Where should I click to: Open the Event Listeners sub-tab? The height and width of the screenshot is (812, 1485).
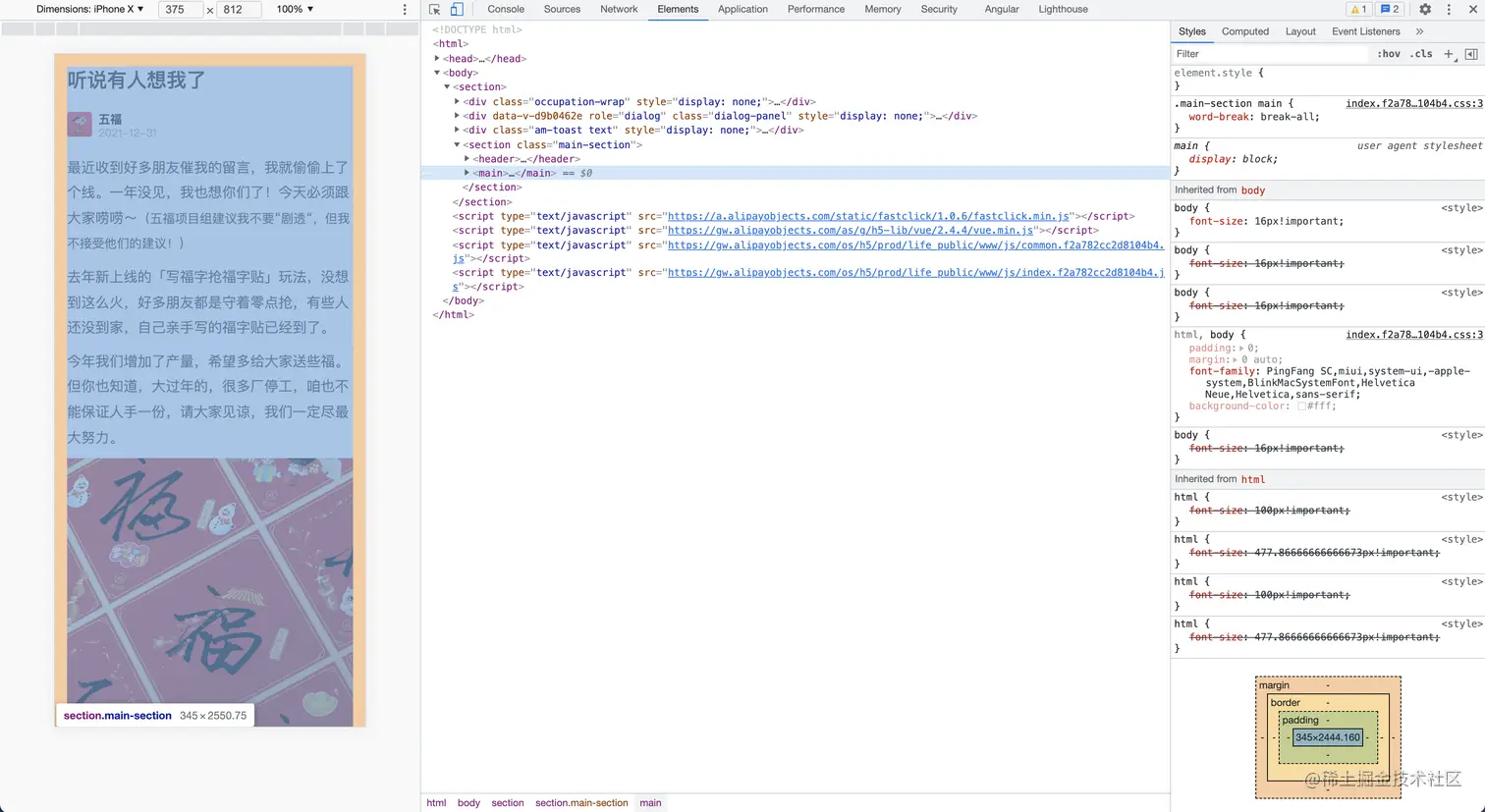[x=1366, y=31]
